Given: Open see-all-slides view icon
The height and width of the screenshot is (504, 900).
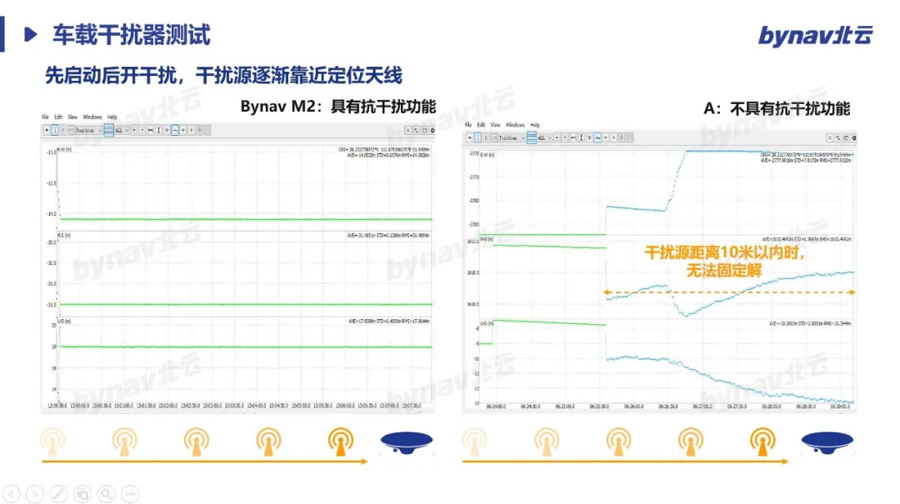Looking at the screenshot, I should click(82, 494).
